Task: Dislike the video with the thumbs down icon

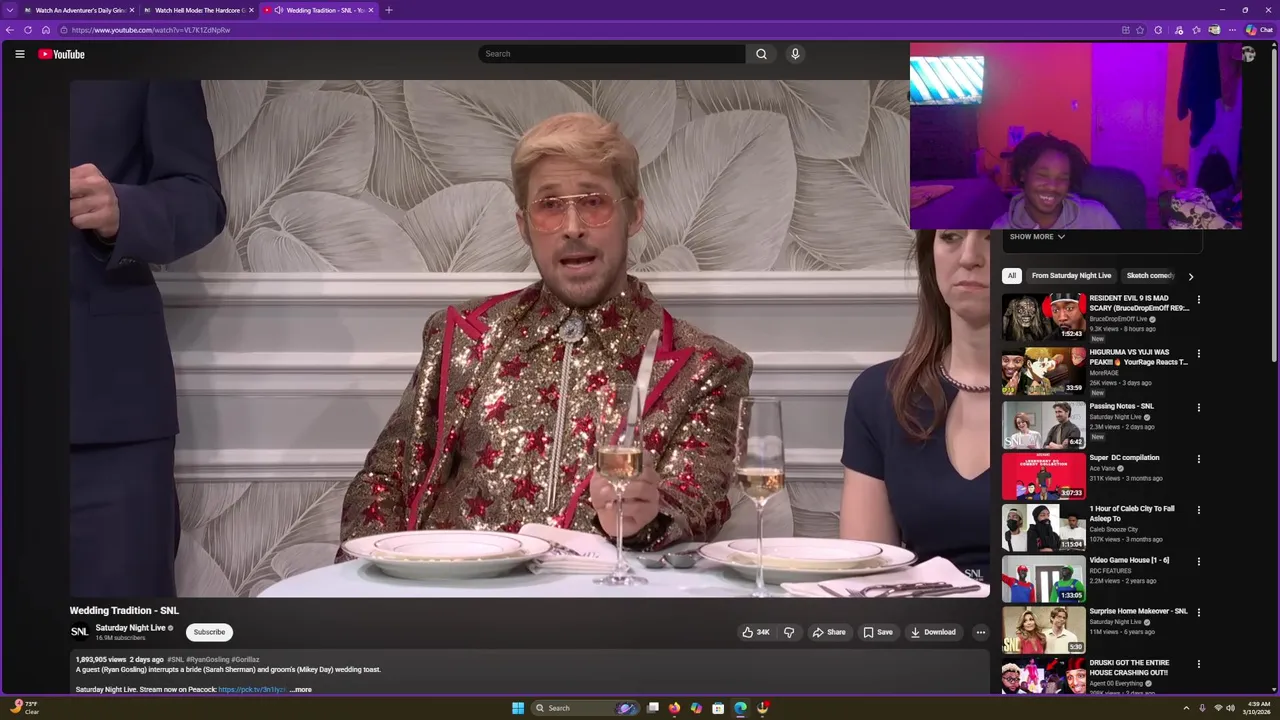Action: pyautogui.click(x=789, y=632)
